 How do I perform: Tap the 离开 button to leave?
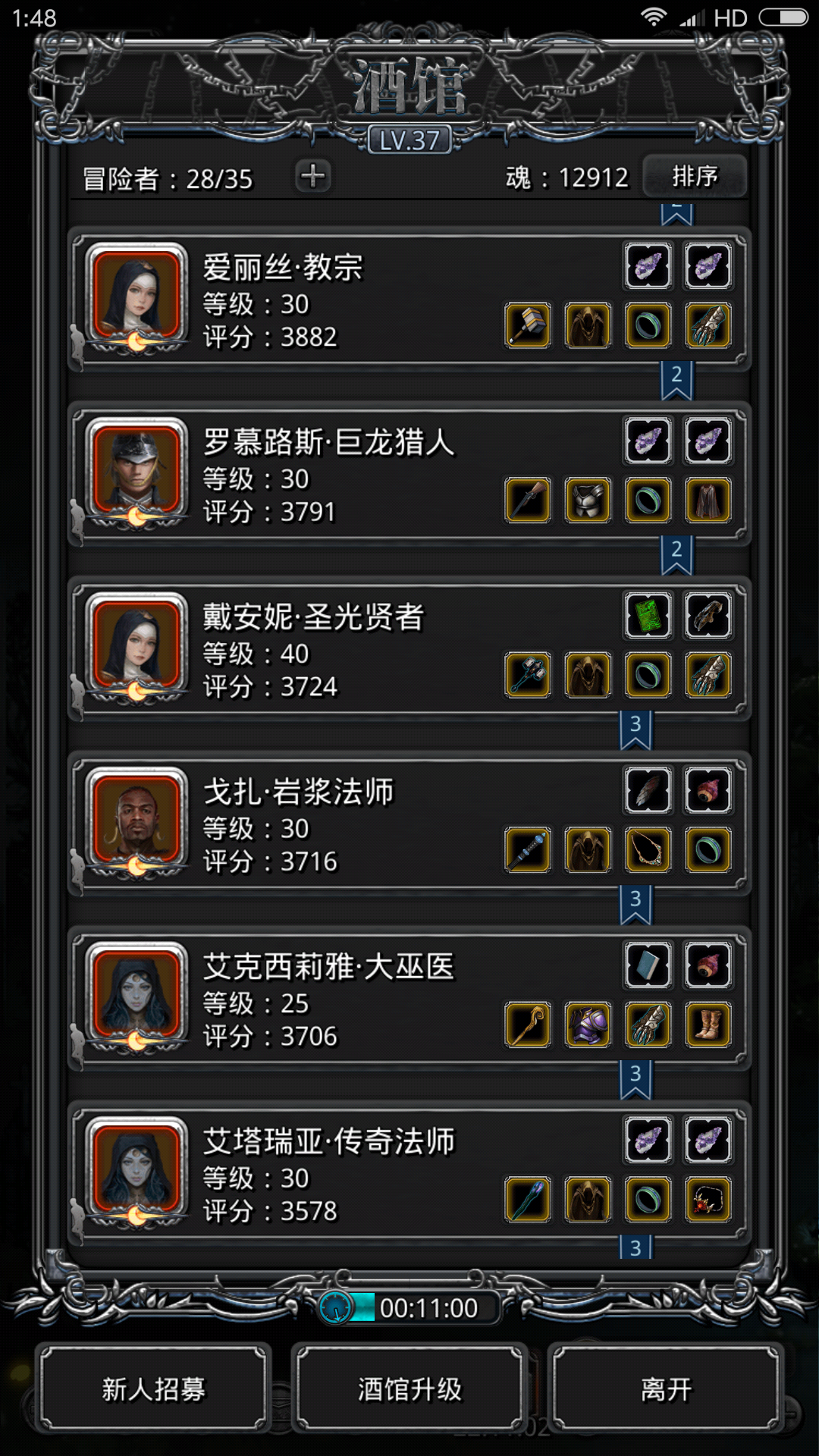[x=666, y=1389]
